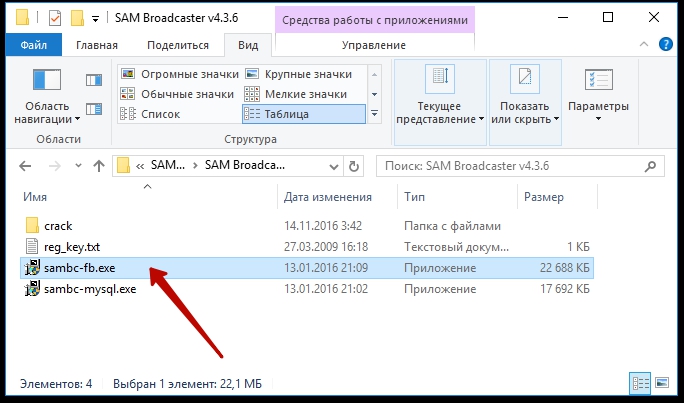Screen dimensions: 684x403
Task: Click size 22 688 КБ cell
Action: coord(564,268)
